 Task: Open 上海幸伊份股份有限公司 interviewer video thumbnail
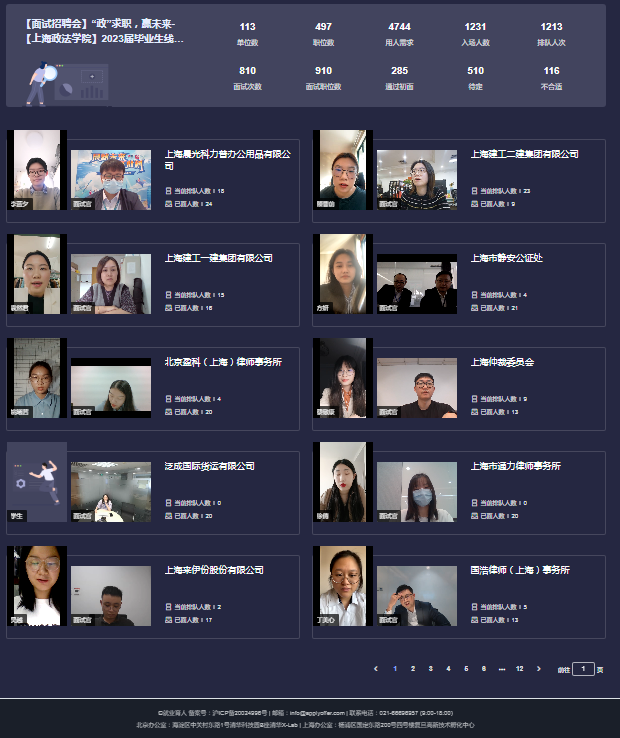tap(111, 596)
